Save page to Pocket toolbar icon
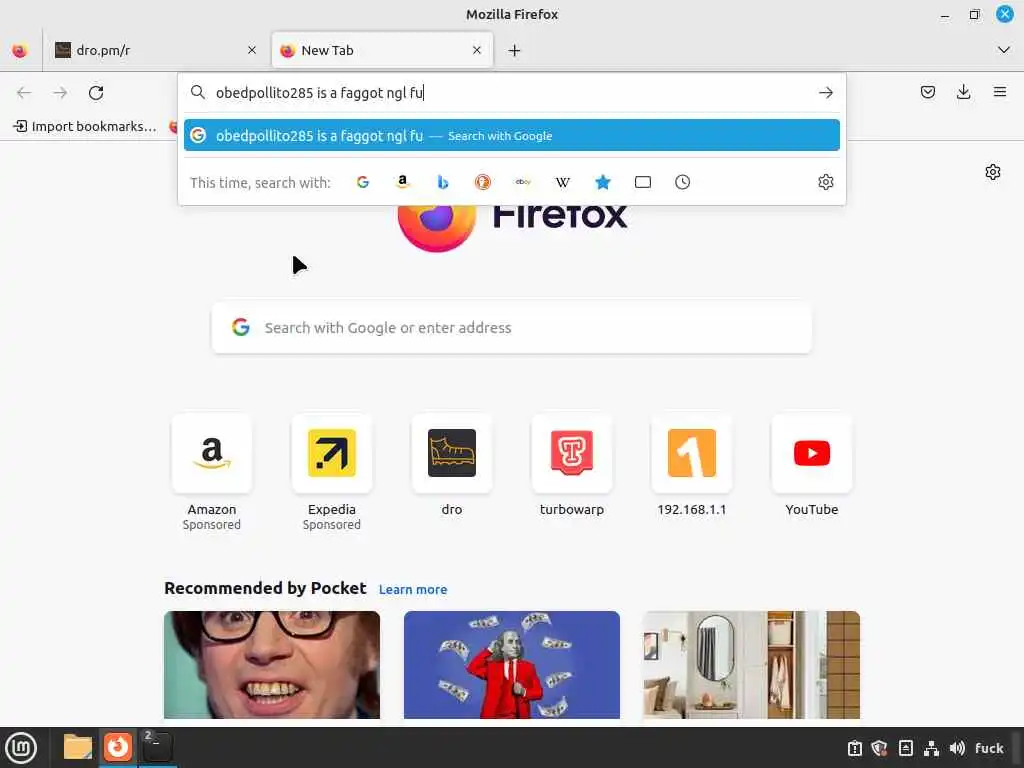1024x768 pixels. tap(927, 92)
